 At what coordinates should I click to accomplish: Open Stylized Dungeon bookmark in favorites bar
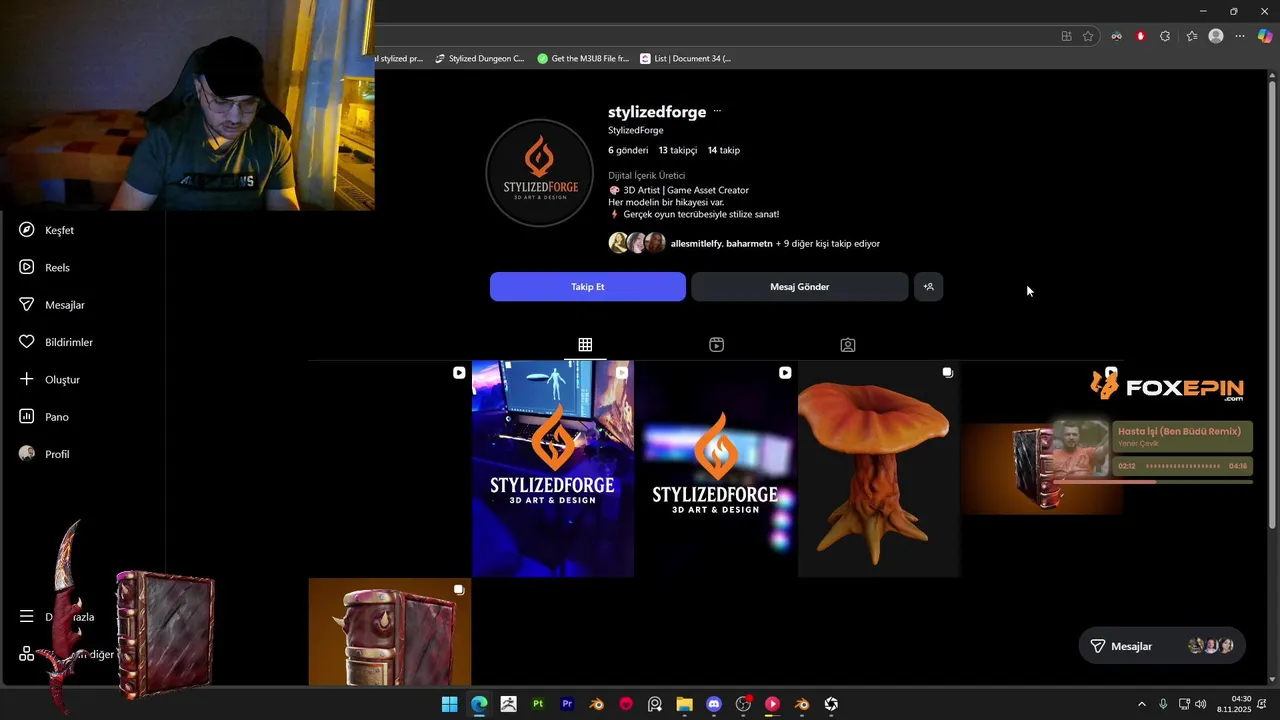pyautogui.click(x=480, y=59)
